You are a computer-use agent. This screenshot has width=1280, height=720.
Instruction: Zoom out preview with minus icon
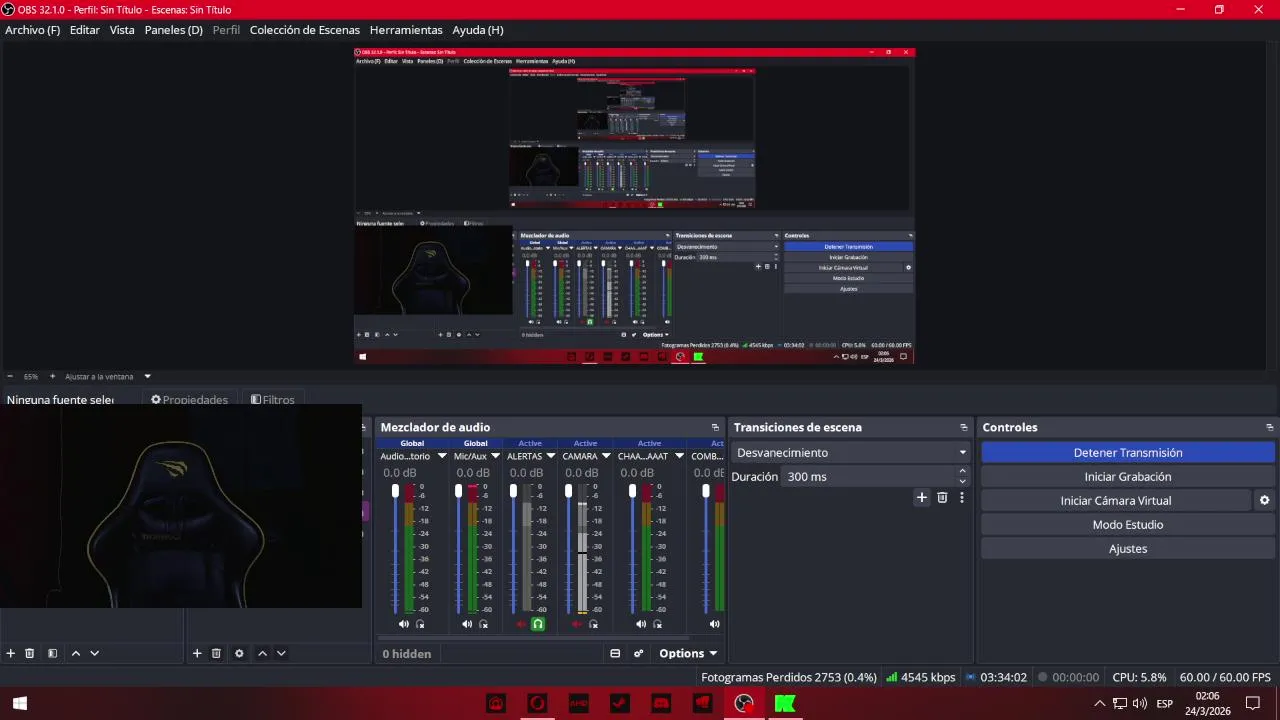[x=10, y=376]
